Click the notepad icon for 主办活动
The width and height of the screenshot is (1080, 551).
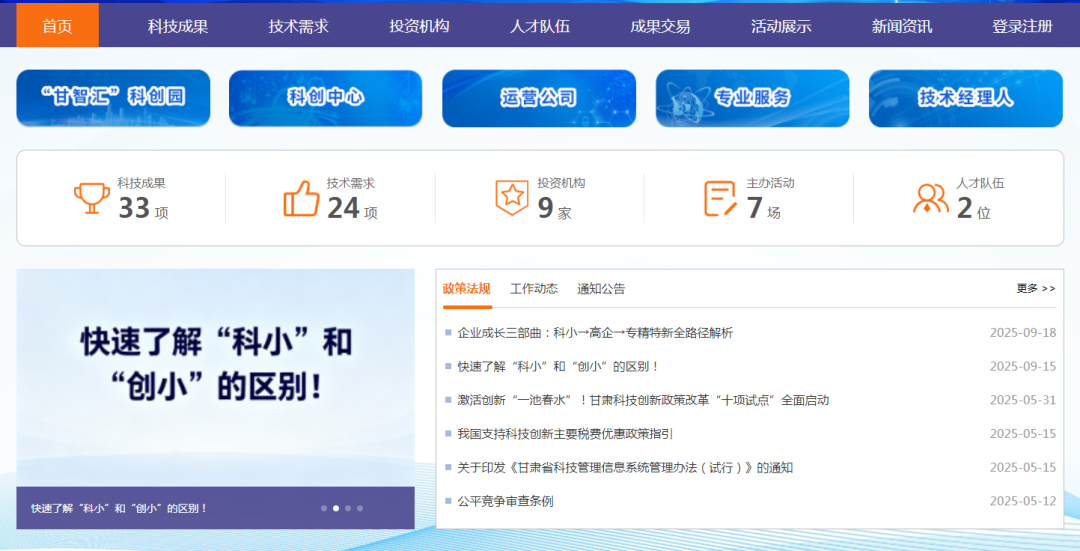click(720, 198)
